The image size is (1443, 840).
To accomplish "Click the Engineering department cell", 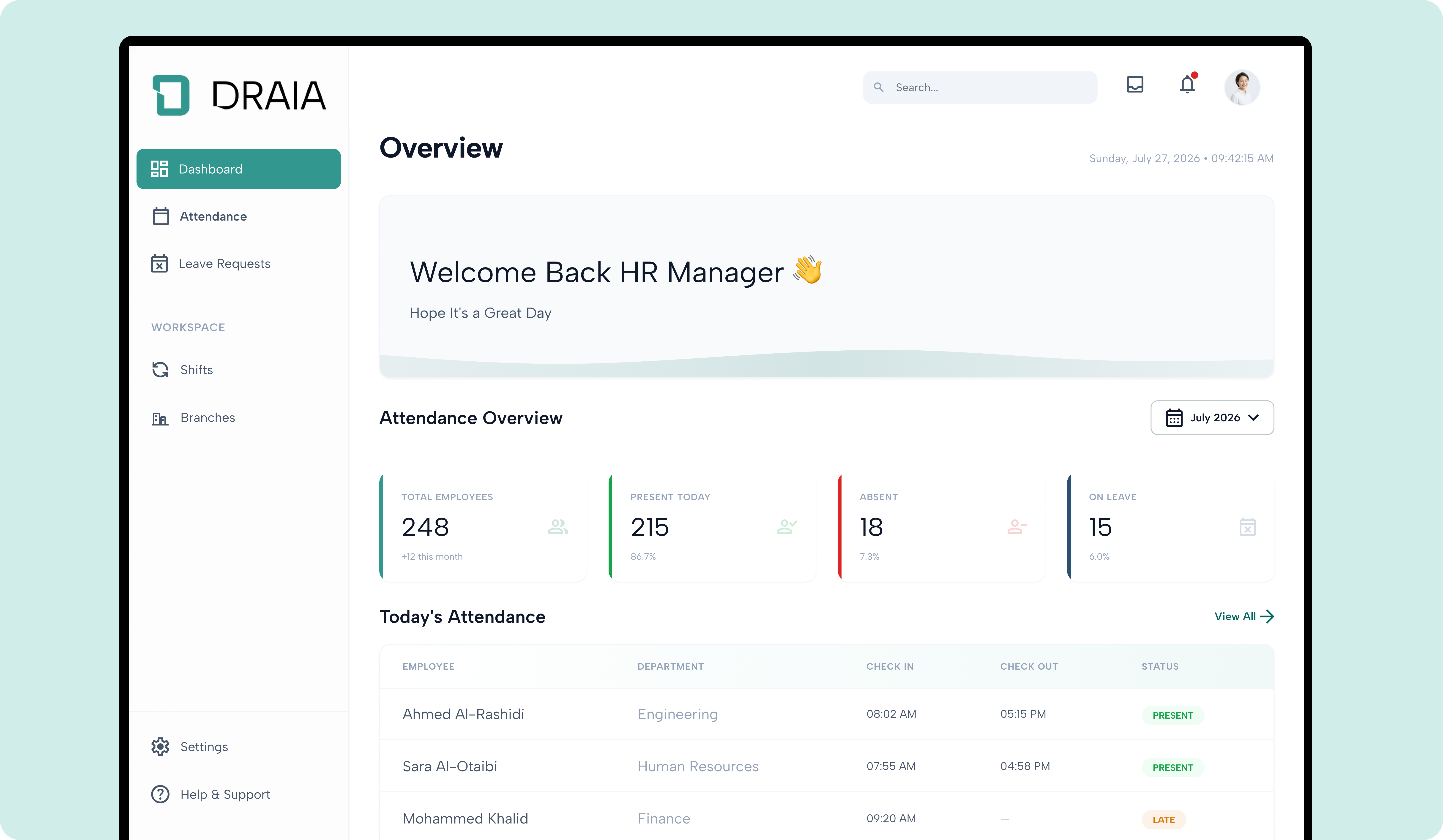I will click(678, 715).
